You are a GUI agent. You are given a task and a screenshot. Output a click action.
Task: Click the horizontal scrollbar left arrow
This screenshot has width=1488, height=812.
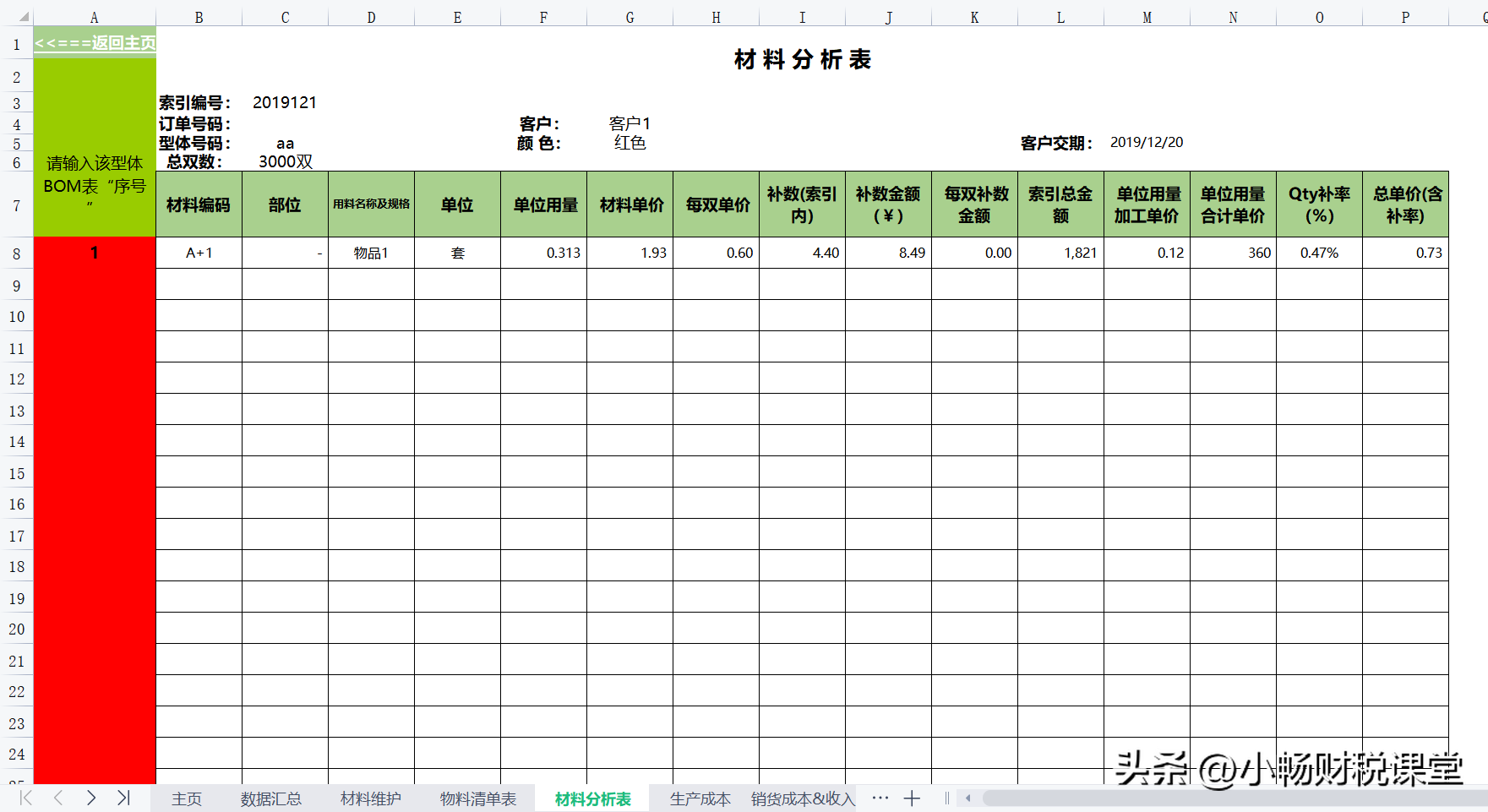[968, 798]
